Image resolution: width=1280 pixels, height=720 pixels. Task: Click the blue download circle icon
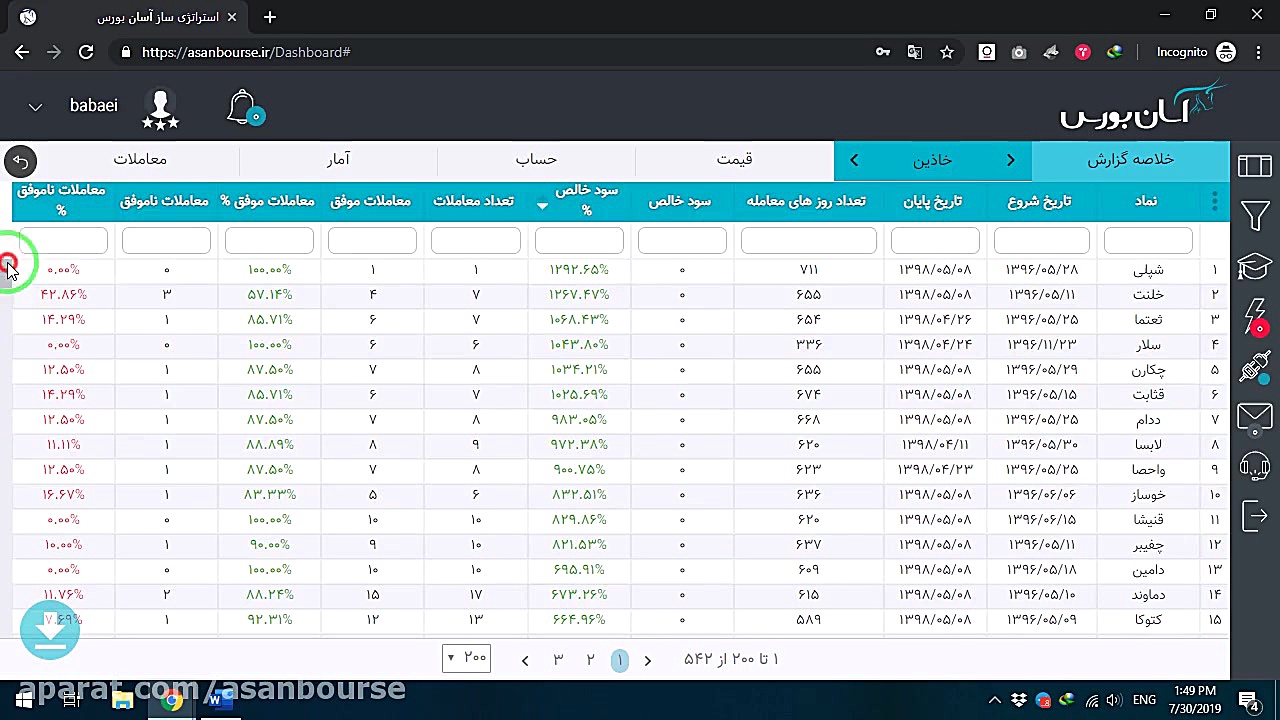click(49, 630)
